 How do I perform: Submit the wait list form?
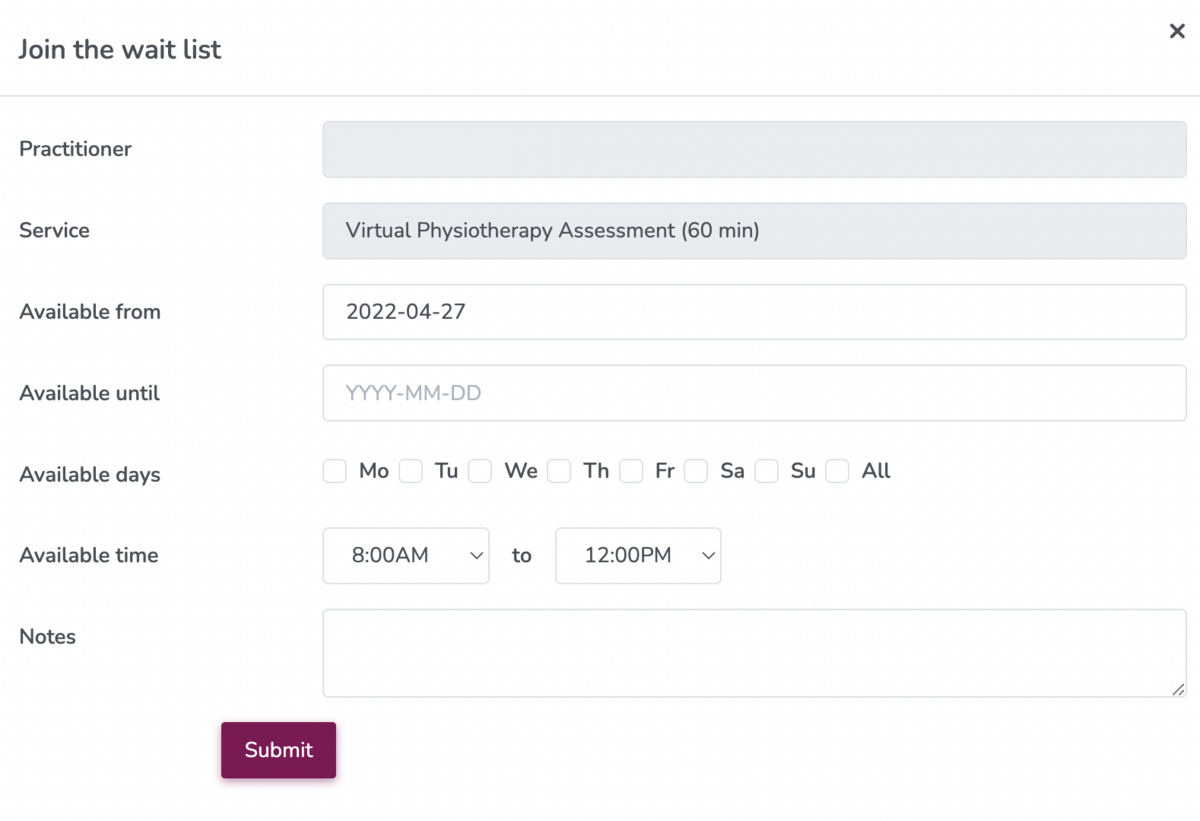[x=278, y=750]
